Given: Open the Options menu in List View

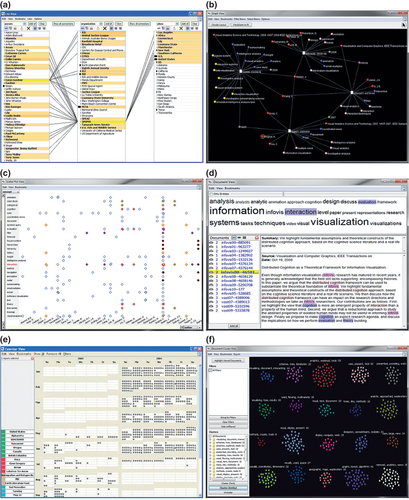Looking at the screenshot, I should (x=38, y=19).
